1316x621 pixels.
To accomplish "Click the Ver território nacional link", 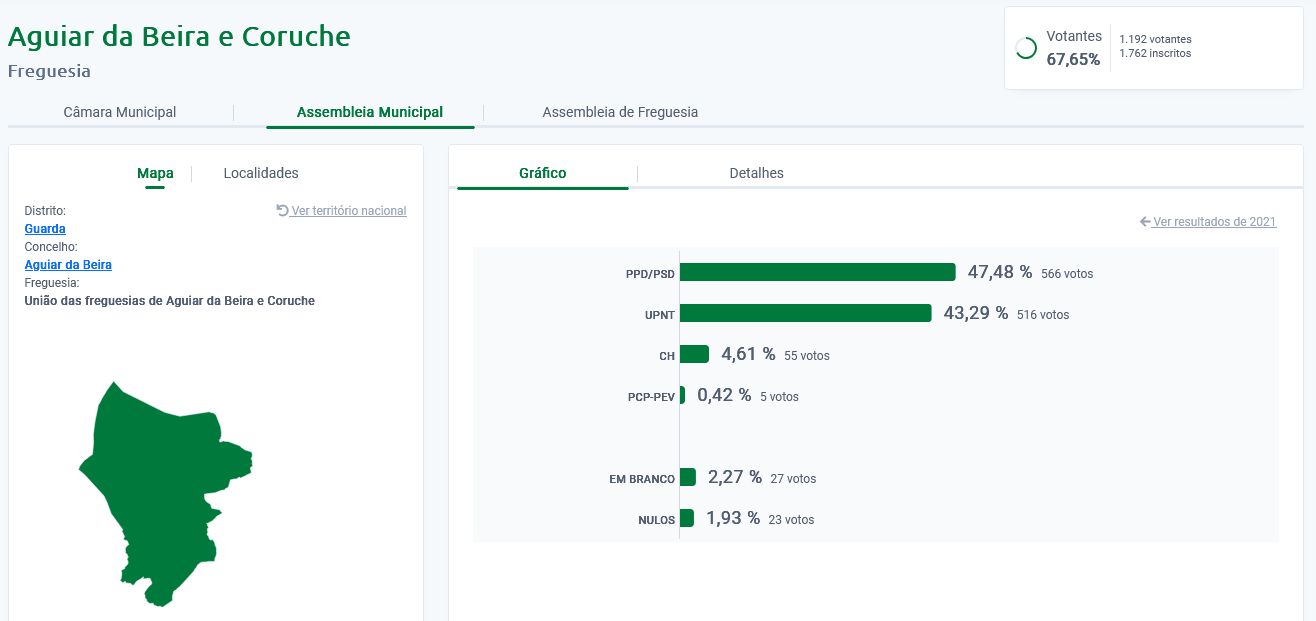I will pyautogui.click(x=349, y=211).
